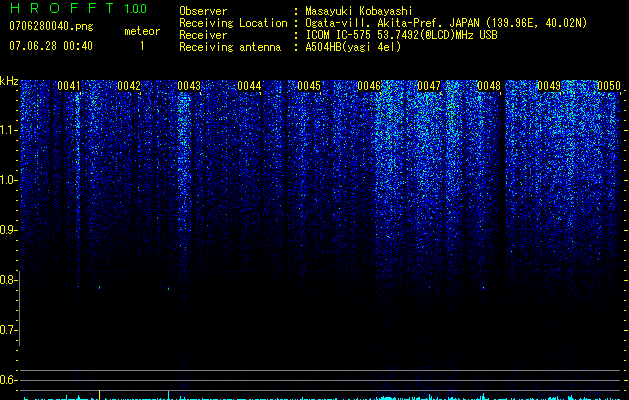
Task: Click the 0706280040.png filename text
Action: click(51, 26)
